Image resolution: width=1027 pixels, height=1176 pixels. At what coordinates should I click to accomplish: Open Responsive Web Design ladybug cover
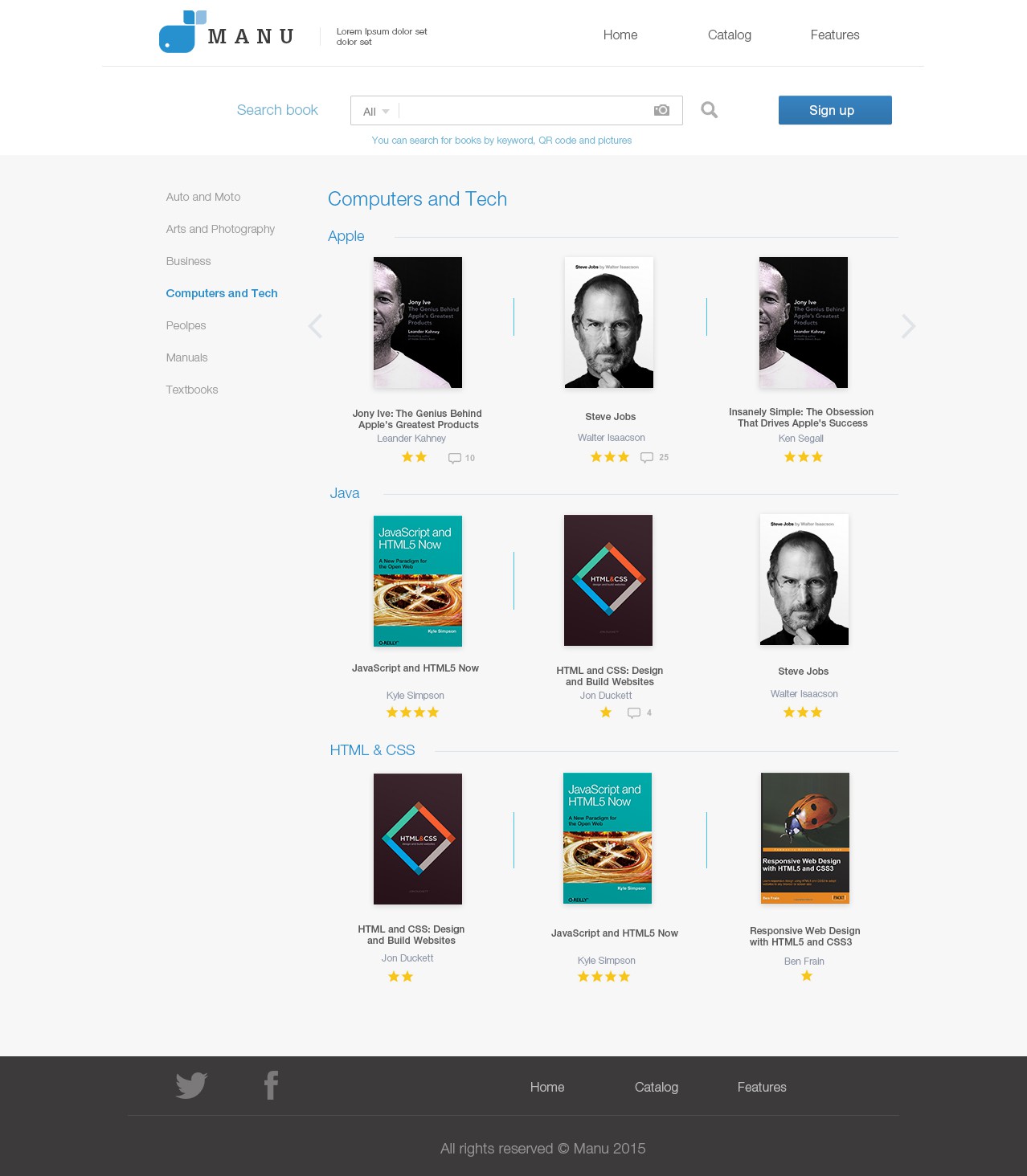tap(805, 838)
